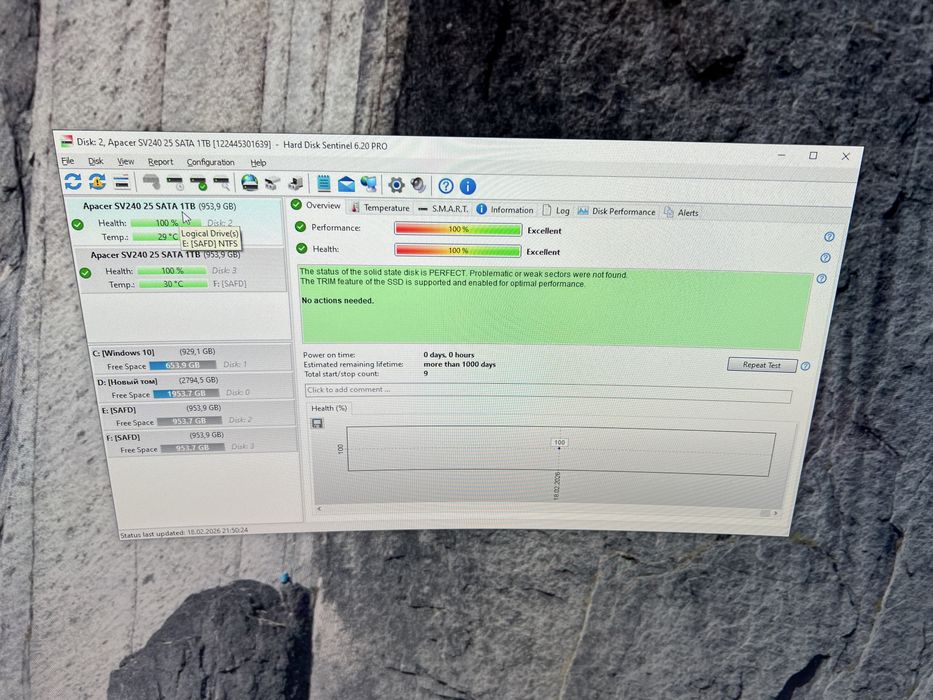Click the C: drive Free Space bar 653.9 GB
The width and height of the screenshot is (933, 700).
pos(183,365)
